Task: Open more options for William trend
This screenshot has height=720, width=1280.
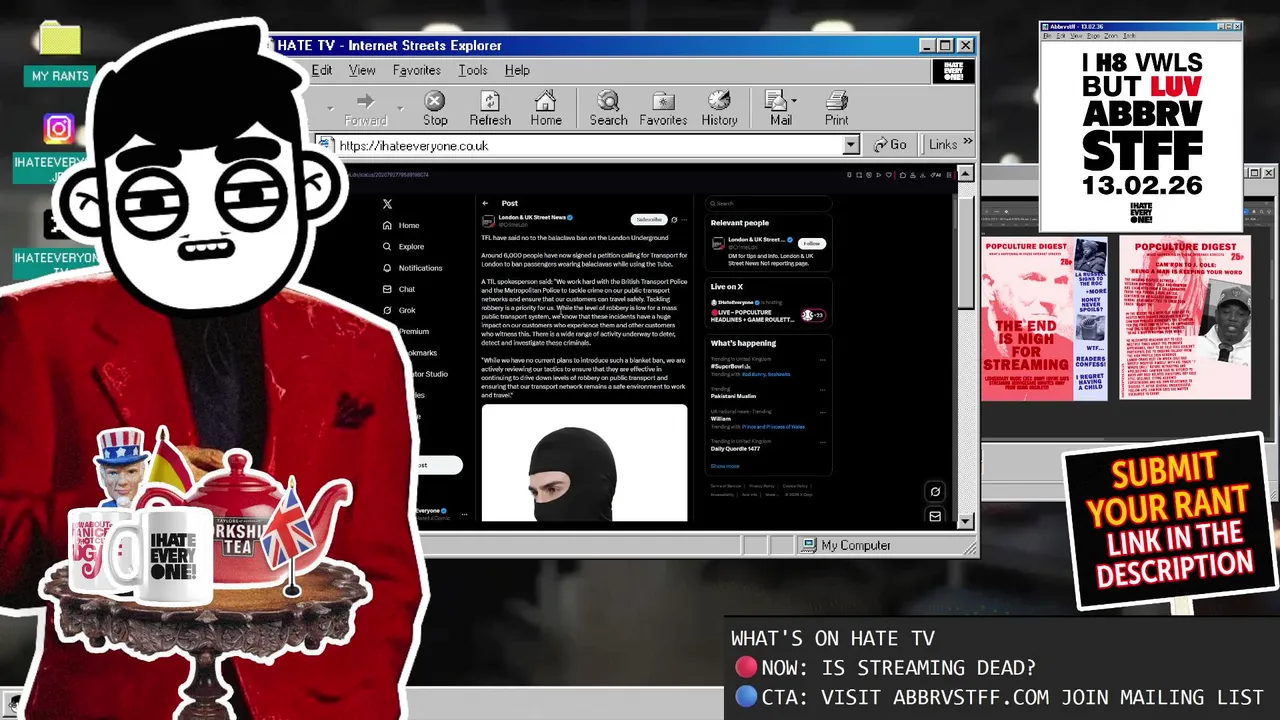Action: [823, 411]
